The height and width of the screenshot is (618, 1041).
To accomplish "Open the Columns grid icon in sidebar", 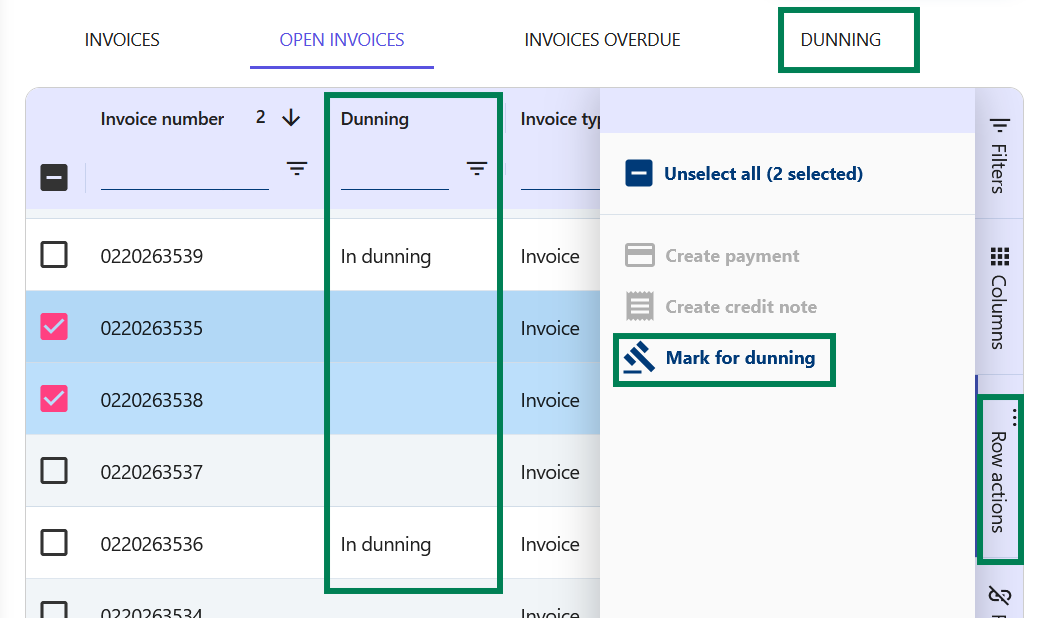I will coord(999,254).
